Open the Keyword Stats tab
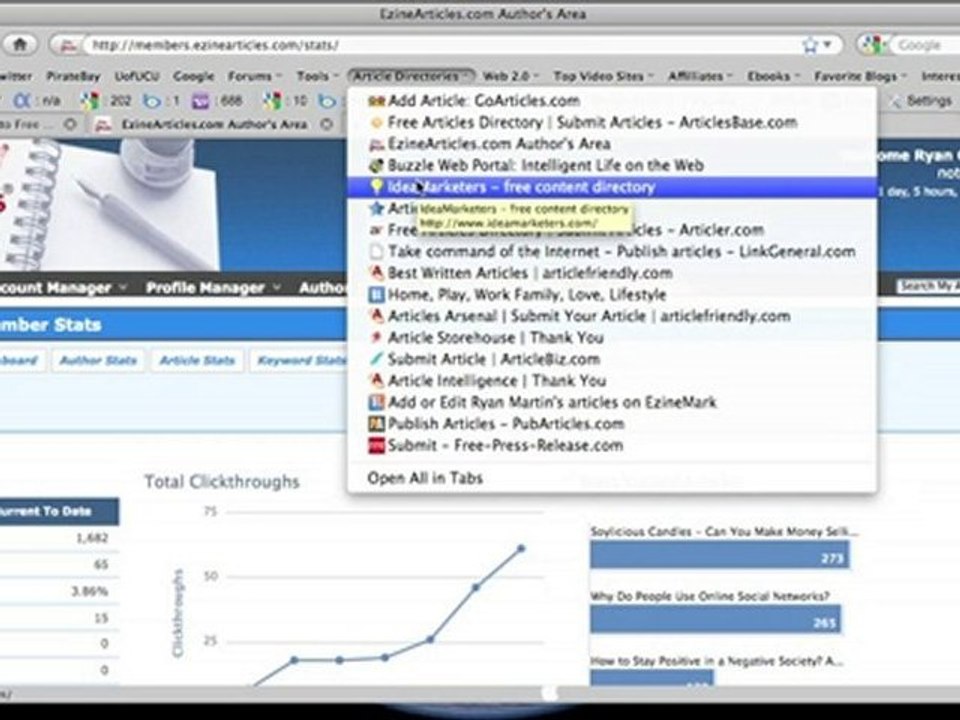This screenshot has height=720, width=960. pos(299,360)
